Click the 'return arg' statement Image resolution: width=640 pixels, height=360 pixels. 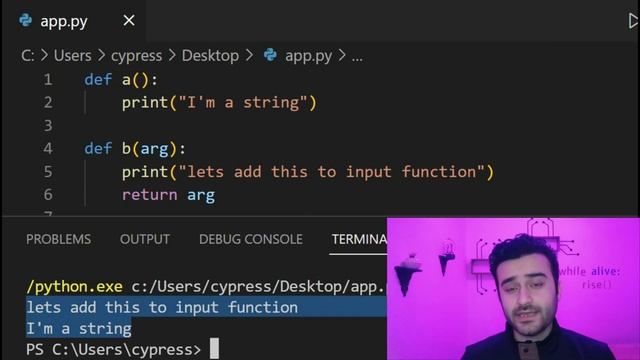[168, 195]
